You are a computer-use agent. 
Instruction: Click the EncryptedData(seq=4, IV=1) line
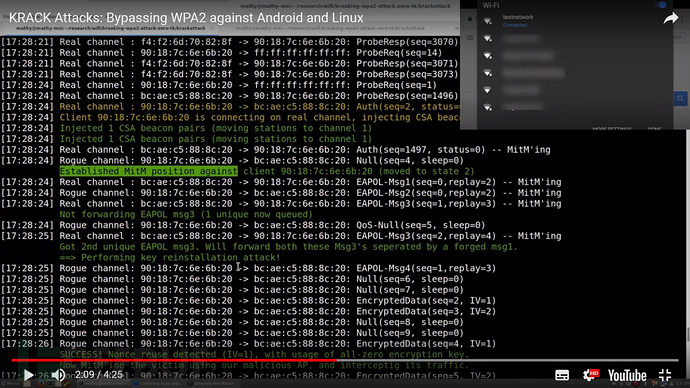(x=248, y=344)
